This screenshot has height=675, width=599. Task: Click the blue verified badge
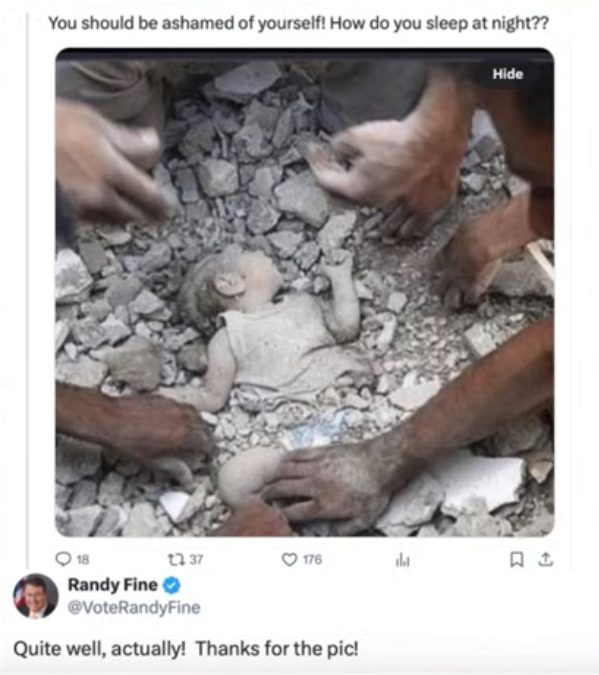point(172,585)
